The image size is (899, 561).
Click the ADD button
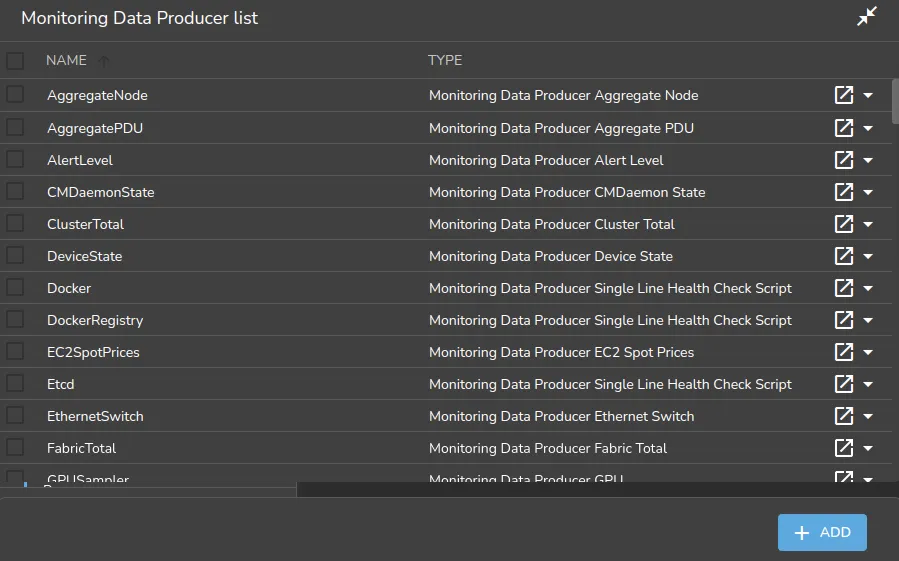click(822, 532)
